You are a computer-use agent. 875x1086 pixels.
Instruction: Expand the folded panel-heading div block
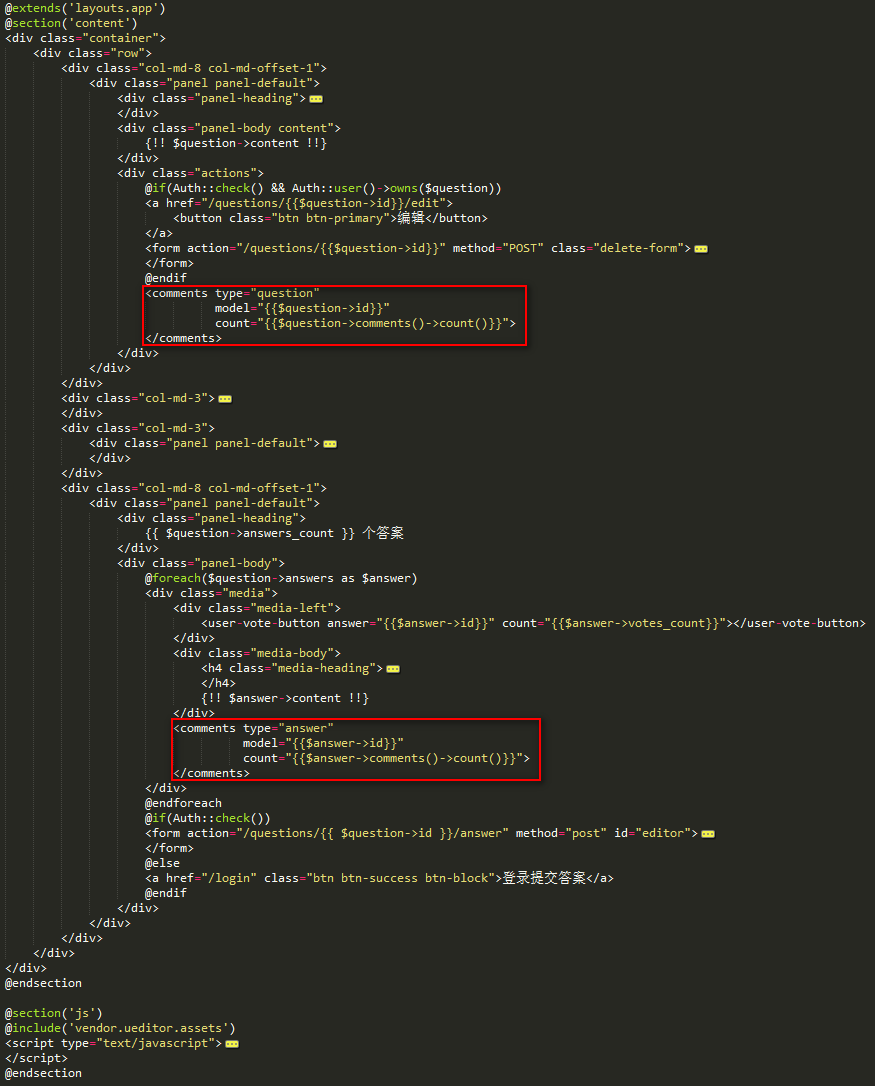pyautogui.click(x=316, y=99)
